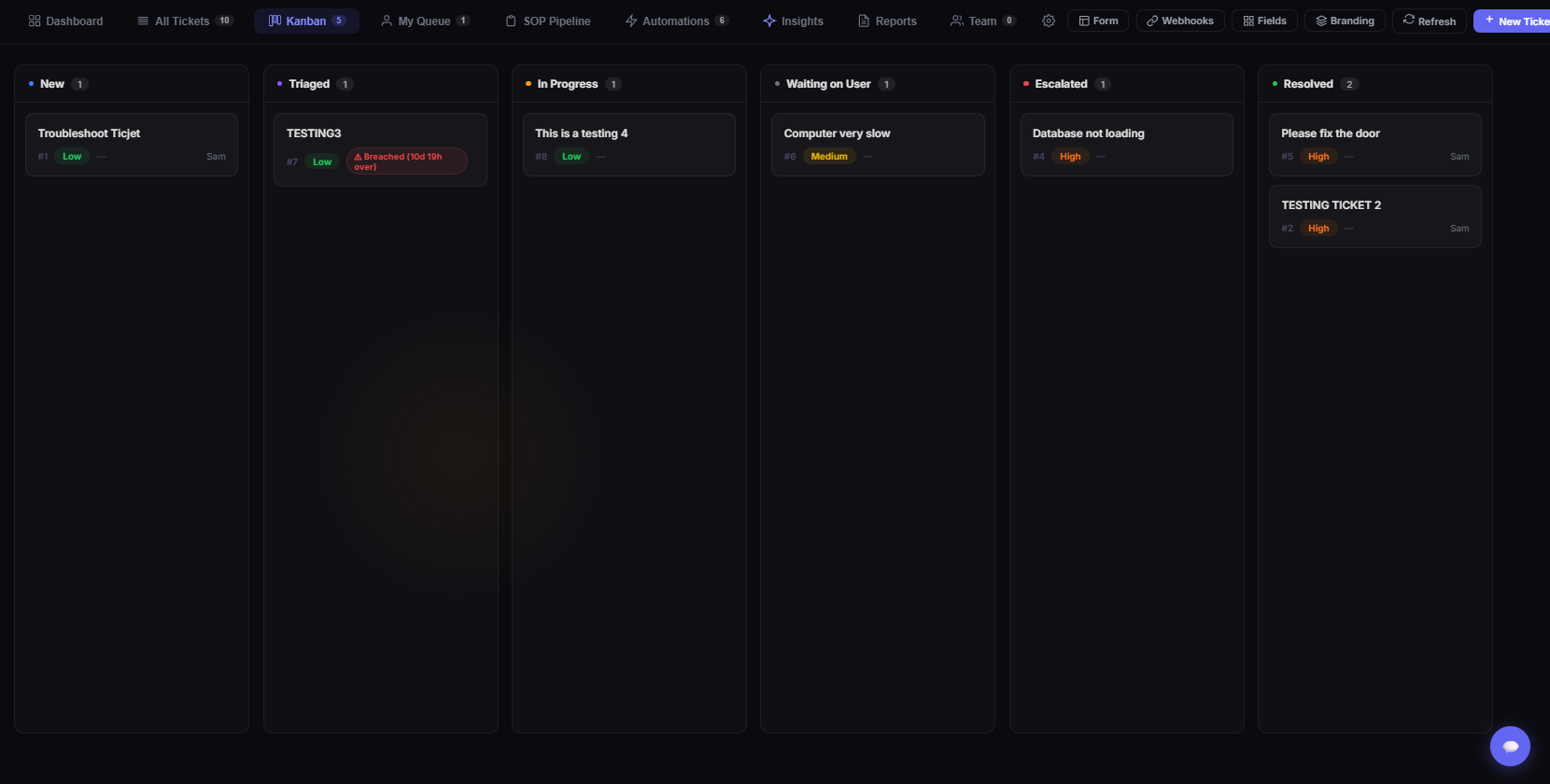The image size is (1550, 784).
Task: Click the Resolved column header
Action: [x=1374, y=84]
